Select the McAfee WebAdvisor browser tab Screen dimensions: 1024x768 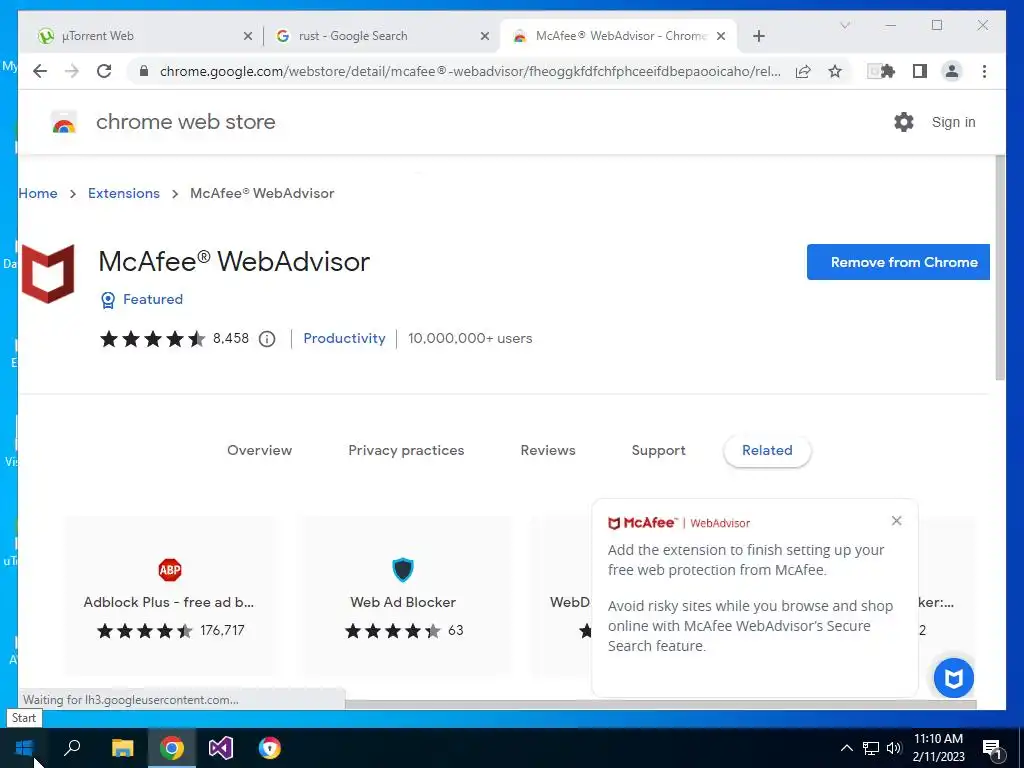point(618,36)
